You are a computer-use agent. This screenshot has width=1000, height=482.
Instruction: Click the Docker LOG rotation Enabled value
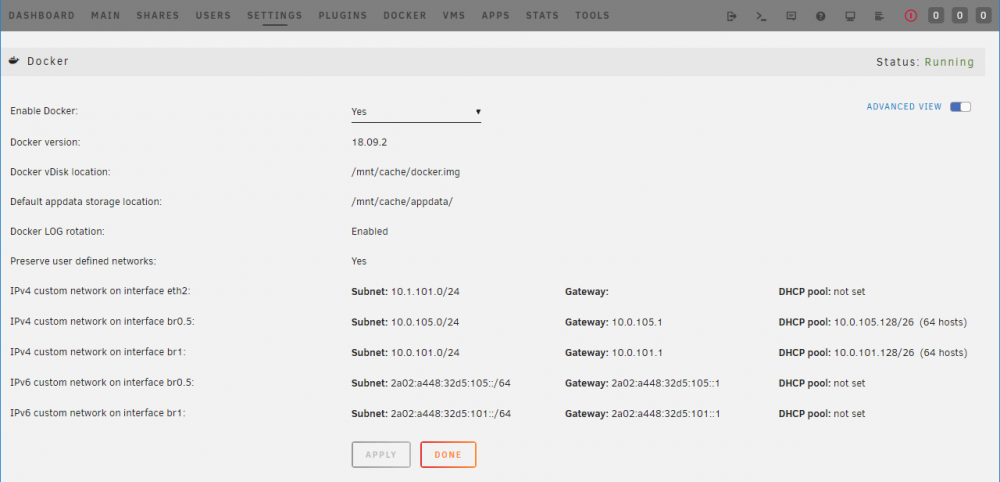[x=370, y=231]
